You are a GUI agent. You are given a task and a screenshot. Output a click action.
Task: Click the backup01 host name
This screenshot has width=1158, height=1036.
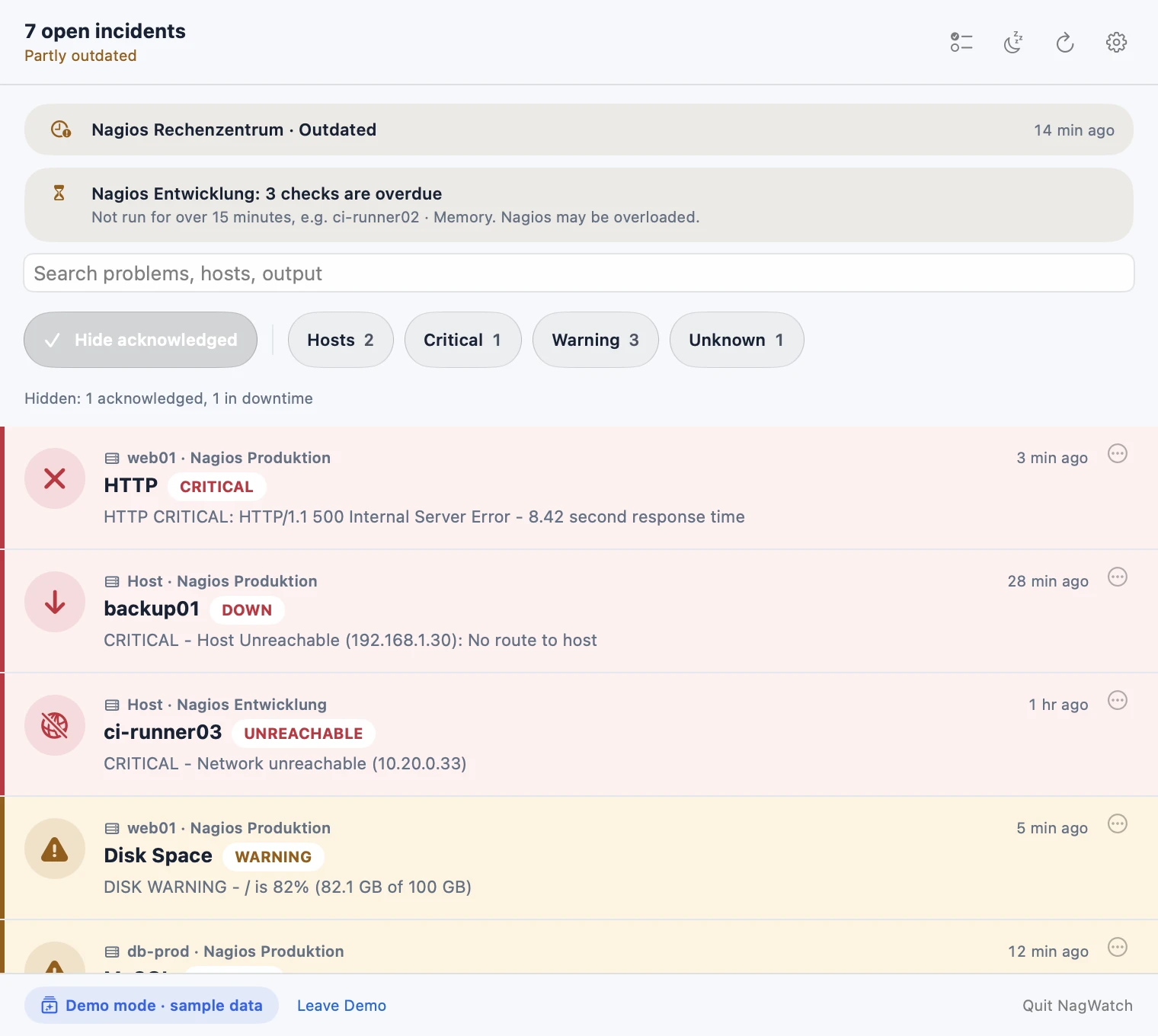(152, 609)
